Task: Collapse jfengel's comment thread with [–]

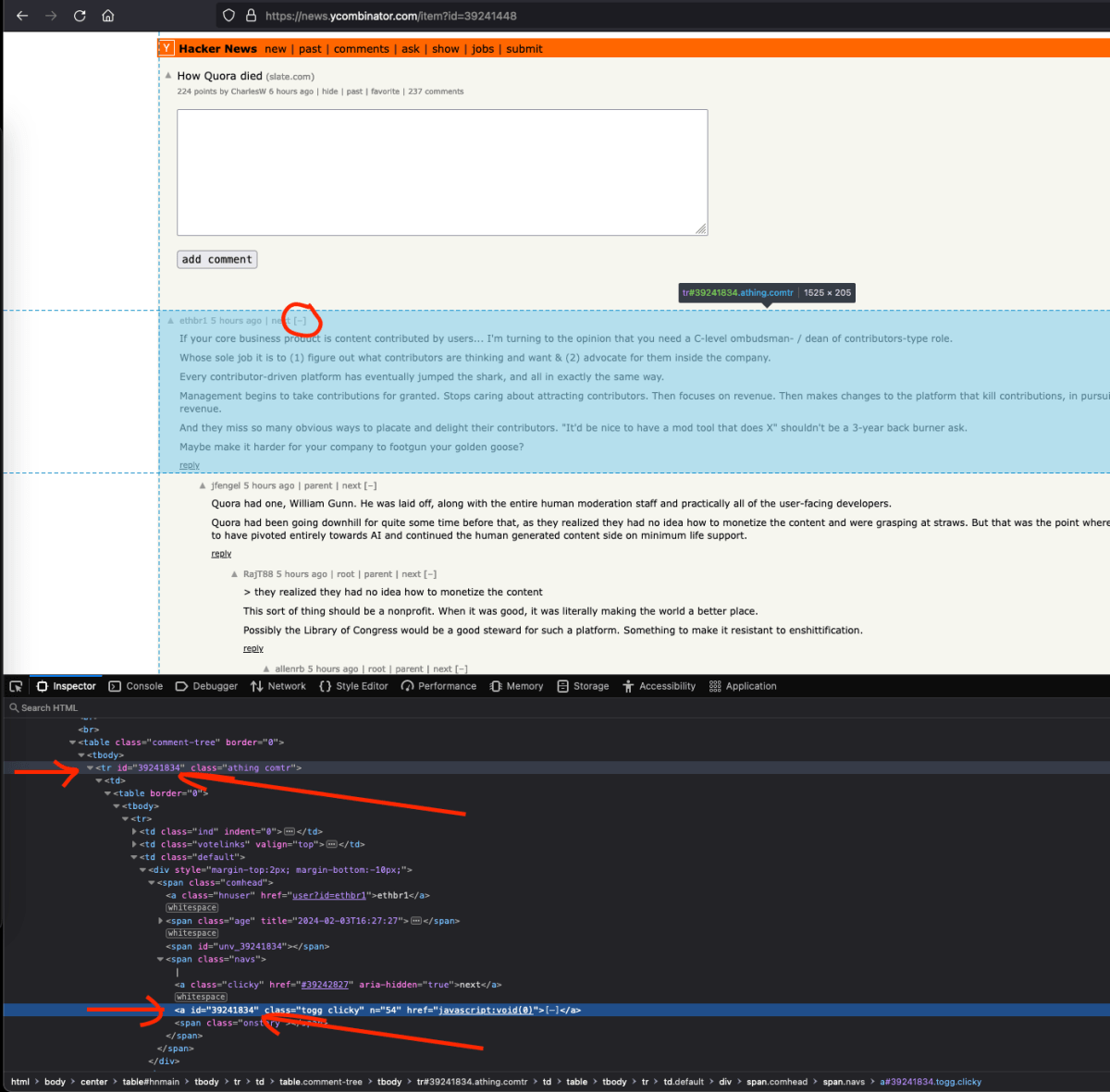Action: (370, 485)
